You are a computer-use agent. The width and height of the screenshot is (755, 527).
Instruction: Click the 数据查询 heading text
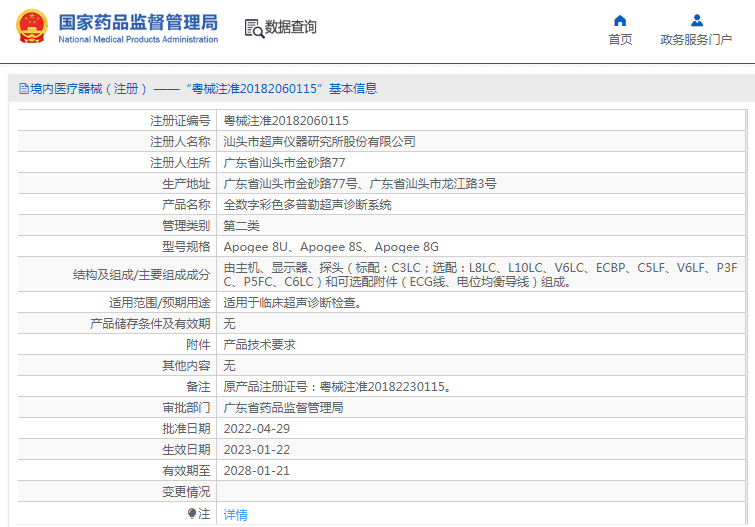pos(291,27)
